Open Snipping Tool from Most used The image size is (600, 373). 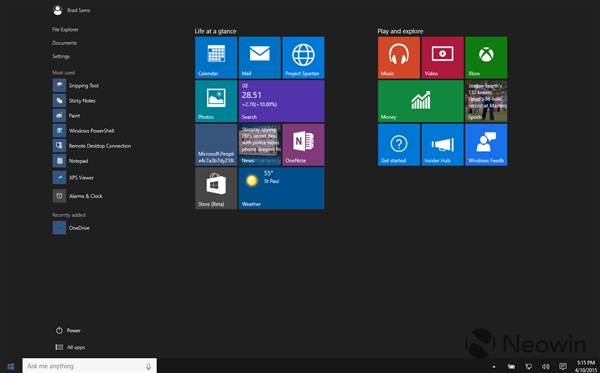[x=76, y=85]
